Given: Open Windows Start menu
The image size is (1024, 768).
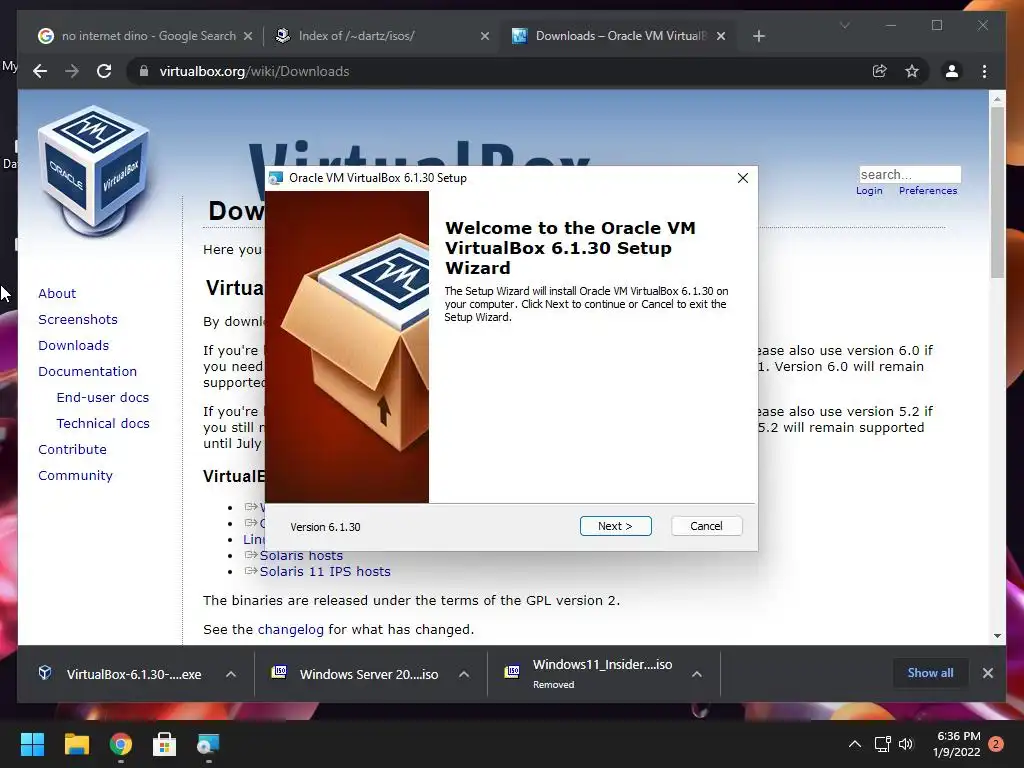Looking at the screenshot, I should pyautogui.click(x=32, y=744).
